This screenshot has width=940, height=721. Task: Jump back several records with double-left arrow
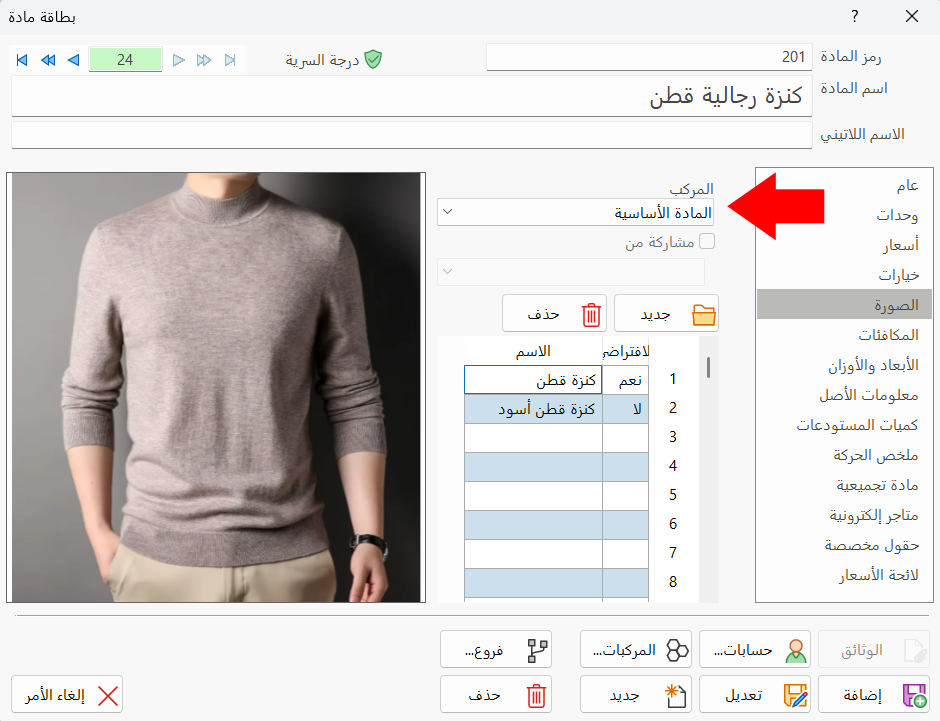pyautogui.click(x=48, y=60)
